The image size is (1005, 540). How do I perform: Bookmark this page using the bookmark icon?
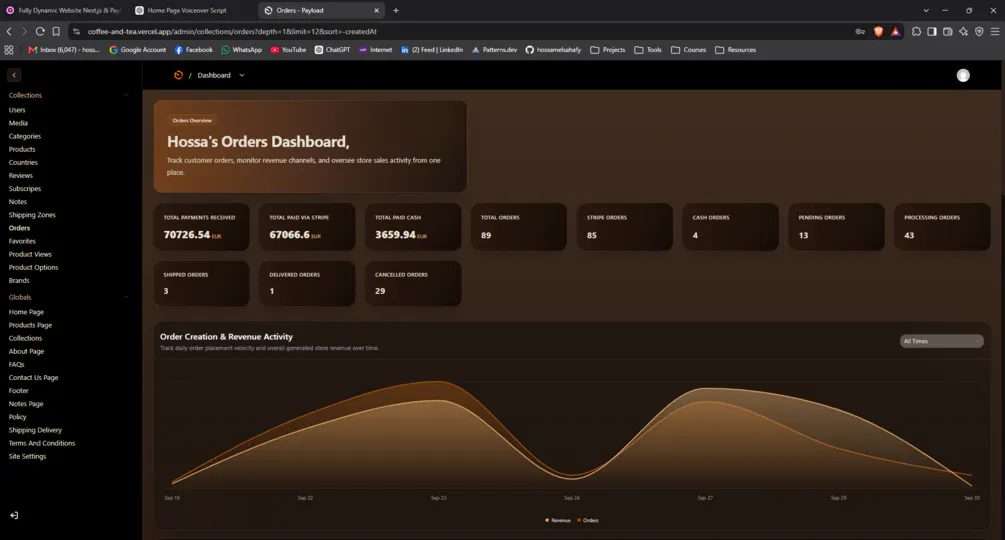click(56, 31)
